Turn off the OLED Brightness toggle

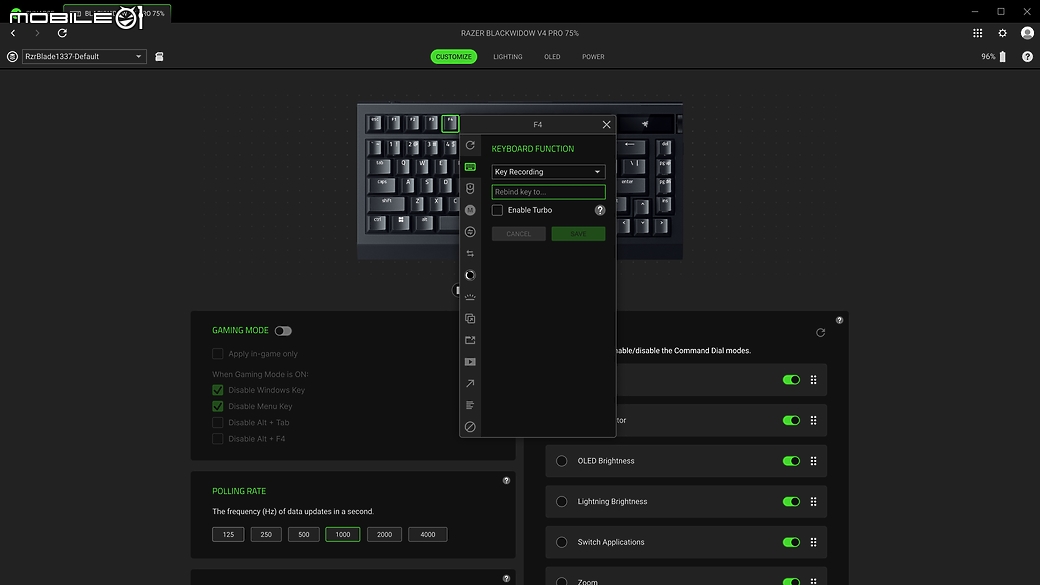click(791, 461)
